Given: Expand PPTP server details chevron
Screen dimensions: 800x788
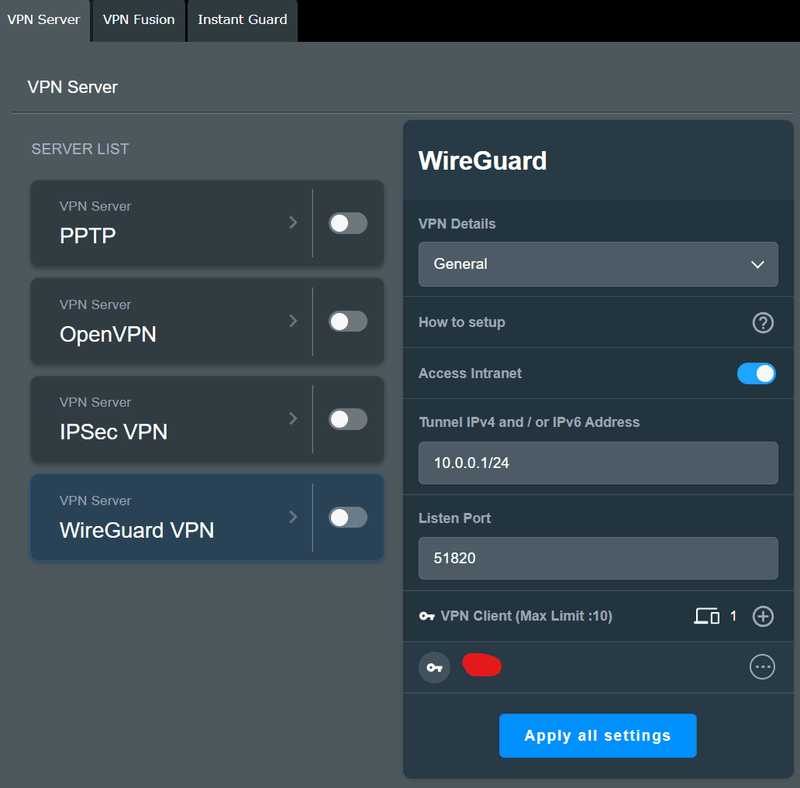Looking at the screenshot, I should point(293,222).
